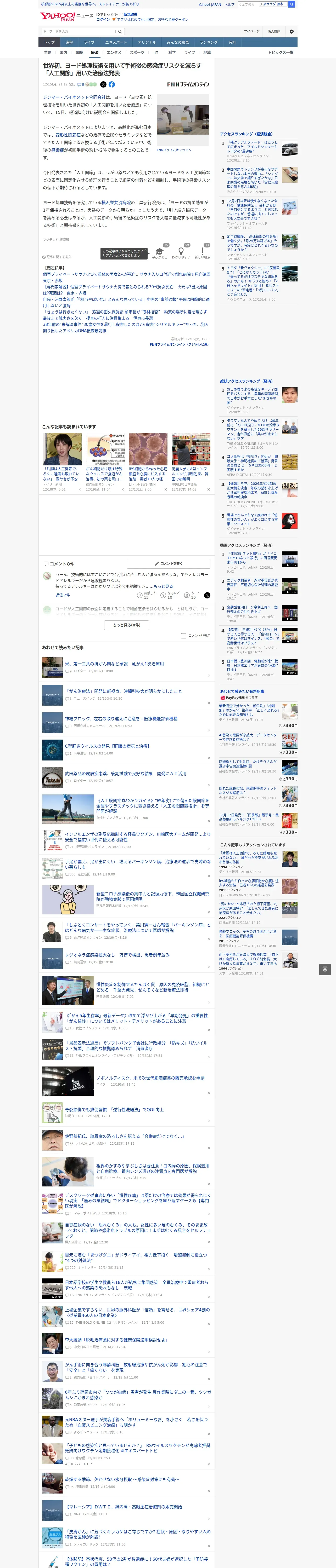Click the header web search magnifier button
The height and width of the screenshot is (1568, 336).
coord(292,4)
